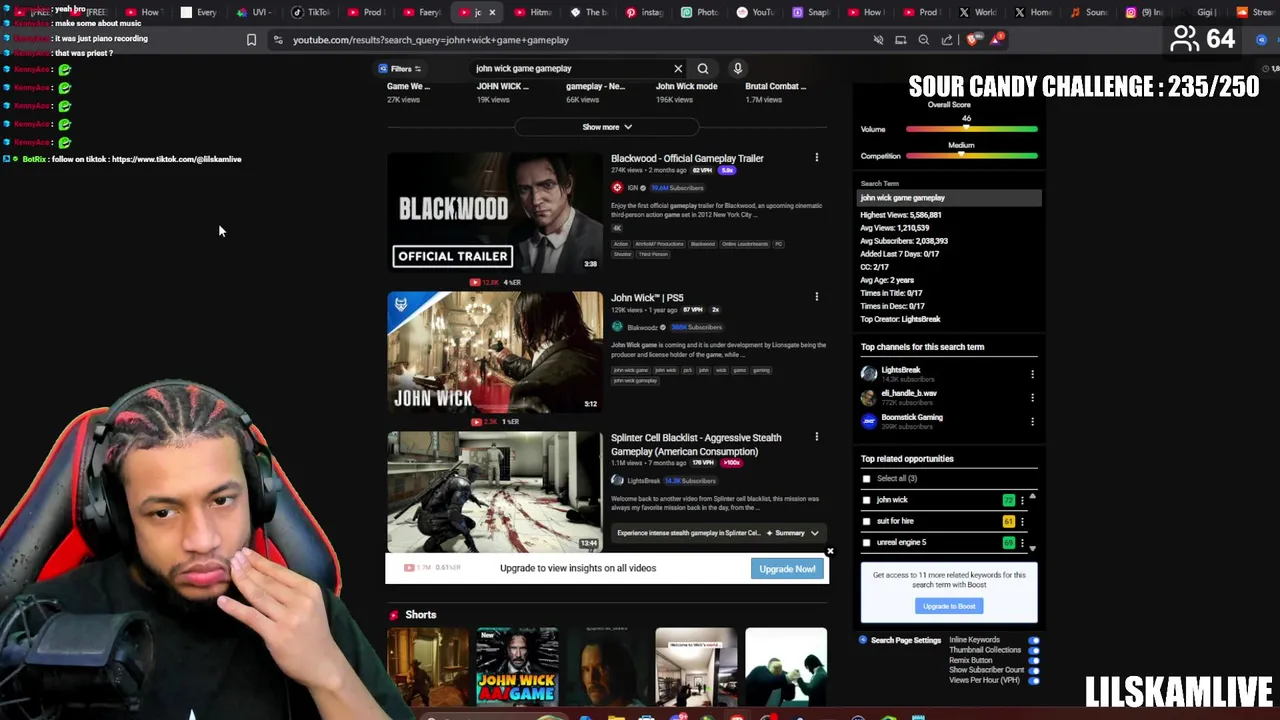1280x720 pixels.
Task: Visit the Blakwoodz channel icon
Action: click(617, 327)
